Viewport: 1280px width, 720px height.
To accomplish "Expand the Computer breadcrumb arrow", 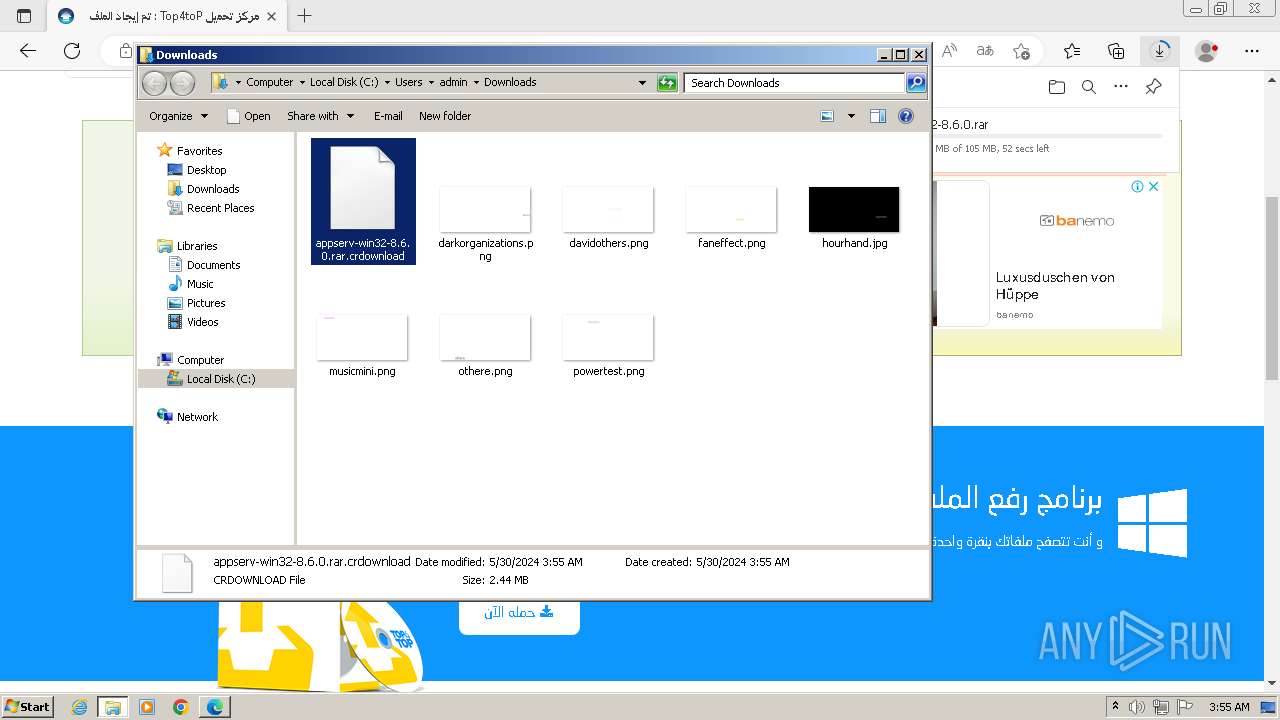I will coord(302,83).
